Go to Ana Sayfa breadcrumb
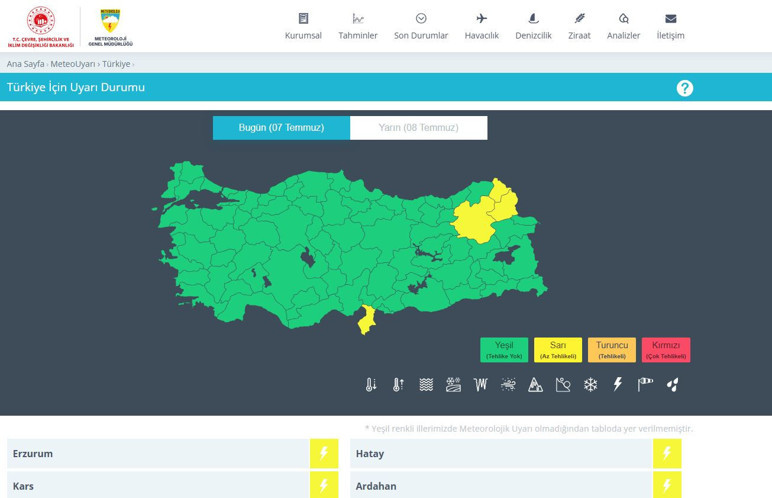Image resolution: width=772 pixels, height=498 pixels. pos(26,64)
